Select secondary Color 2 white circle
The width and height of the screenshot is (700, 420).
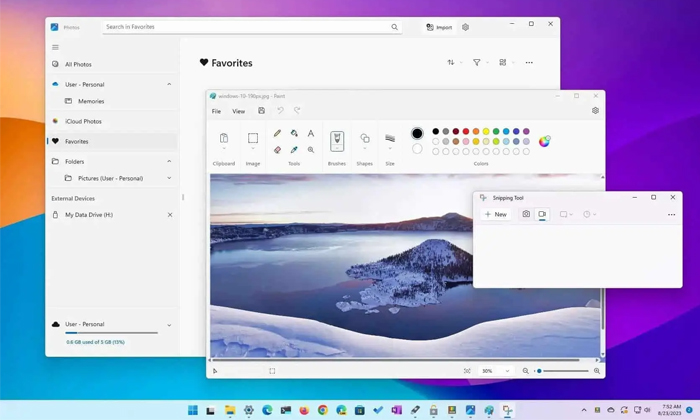point(417,149)
